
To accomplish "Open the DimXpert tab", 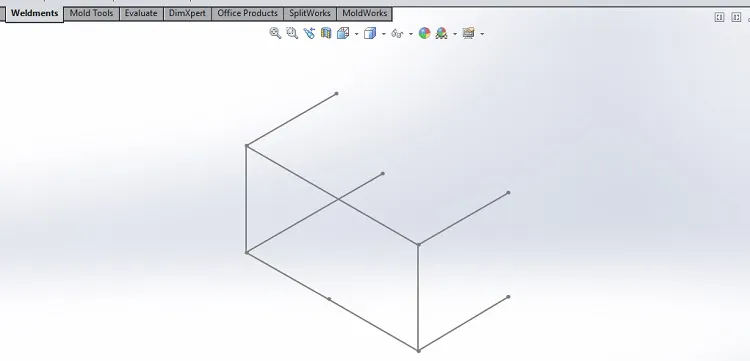I will (187, 13).
